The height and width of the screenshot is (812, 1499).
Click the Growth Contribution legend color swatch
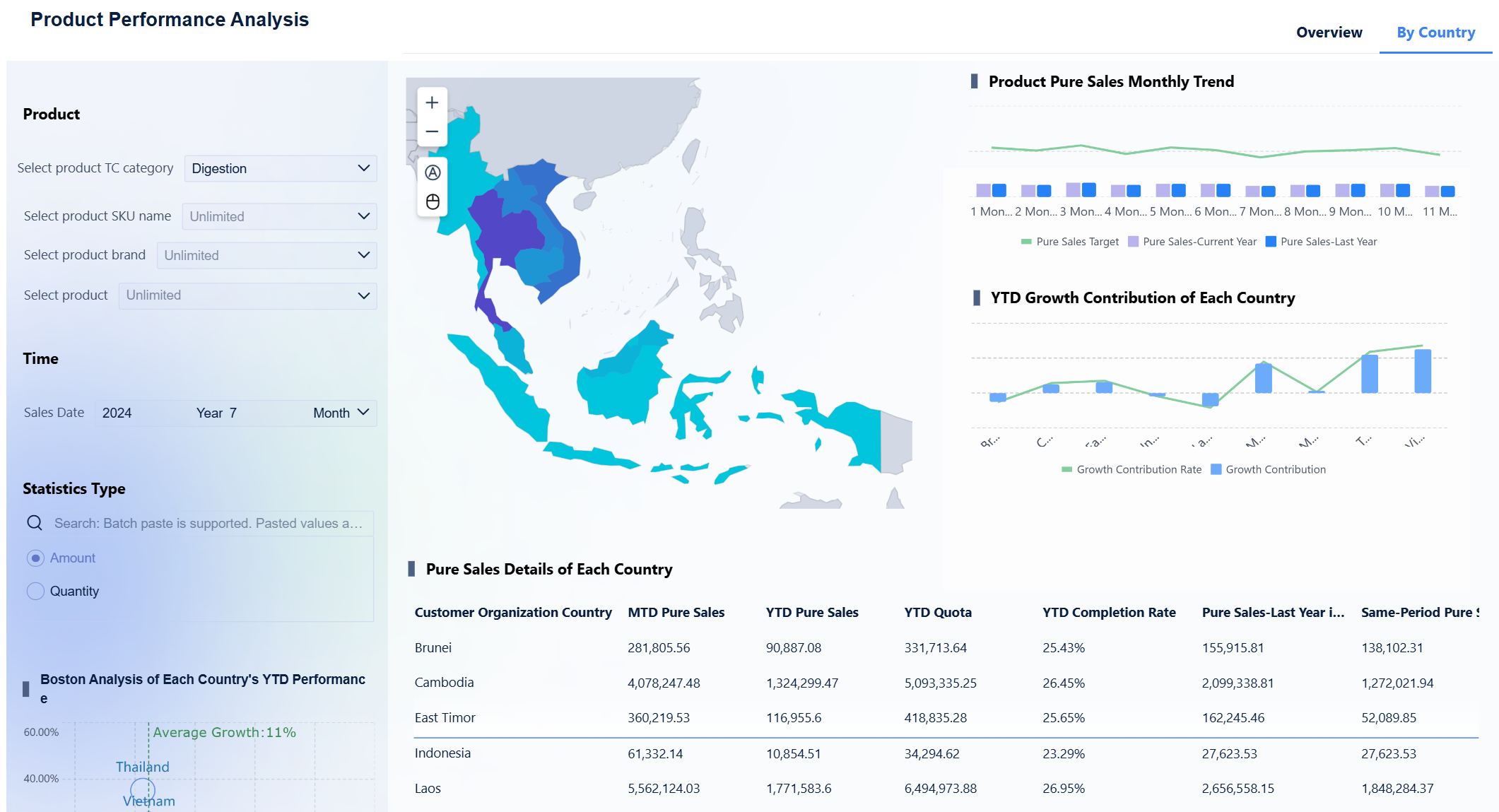pyautogui.click(x=1216, y=469)
